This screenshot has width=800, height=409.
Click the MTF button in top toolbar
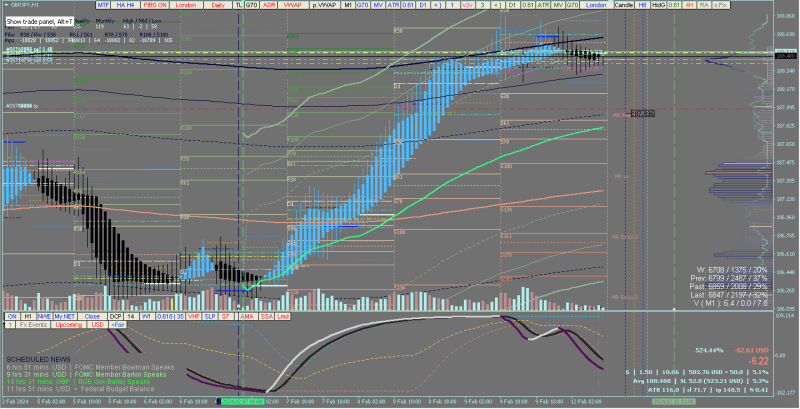[x=103, y=5]
